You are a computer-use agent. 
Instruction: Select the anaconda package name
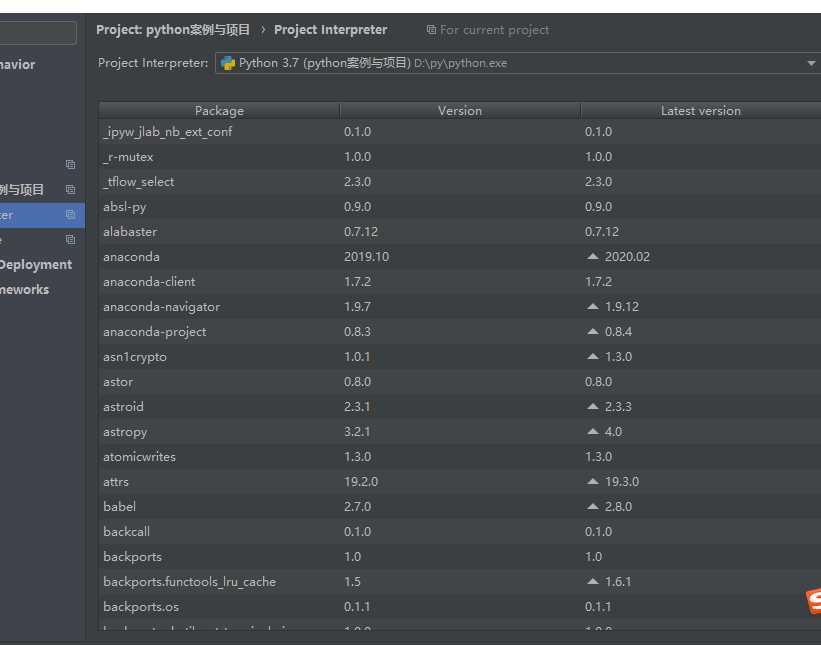tap(131, 257)
